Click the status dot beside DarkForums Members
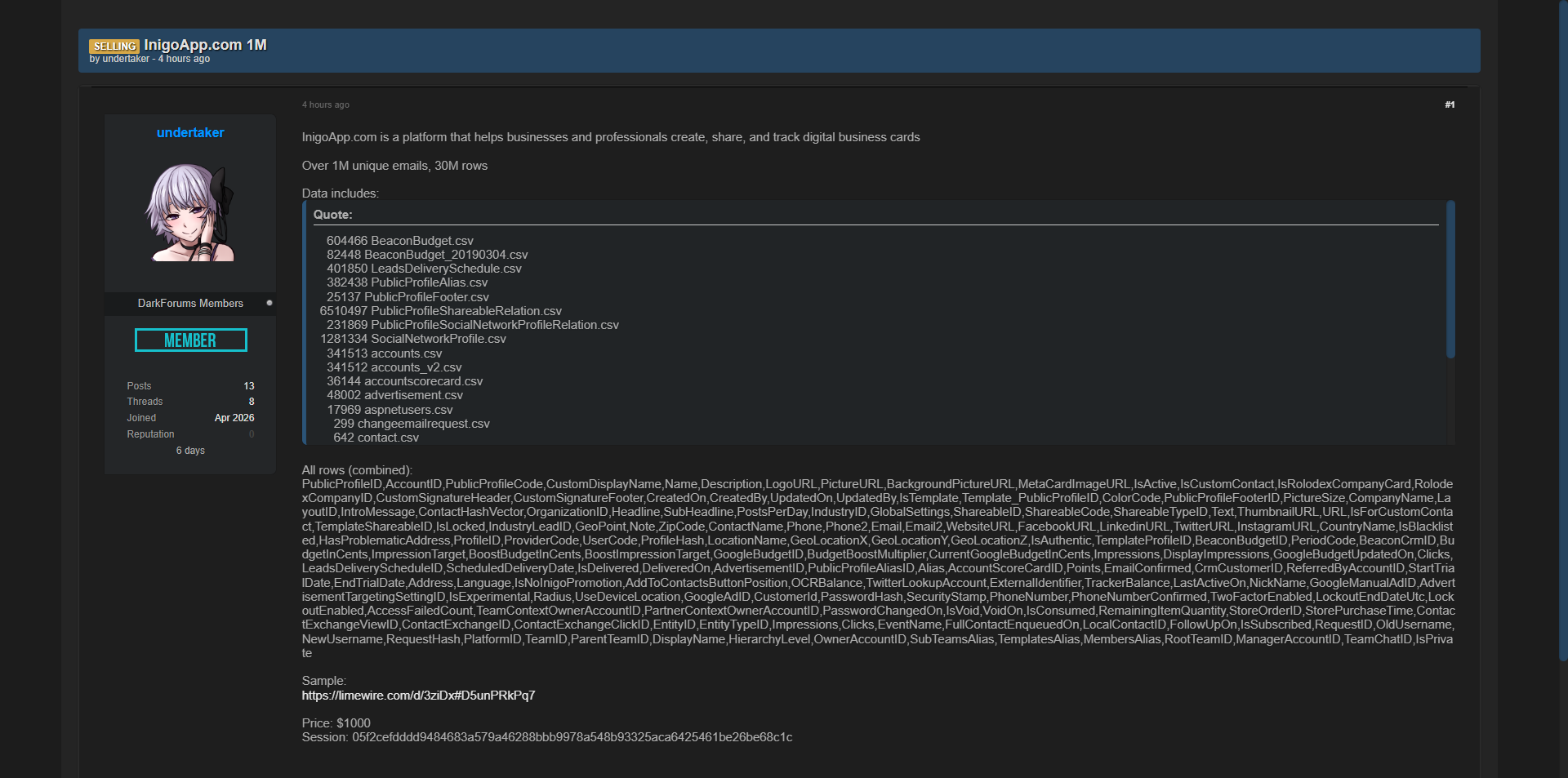The width and height of the screenshot is (1568, 778). pos(269,303)
